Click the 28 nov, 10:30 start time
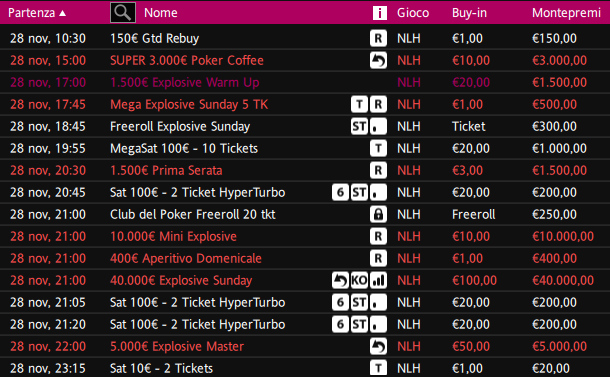610x377 pixels. [47, 39]
